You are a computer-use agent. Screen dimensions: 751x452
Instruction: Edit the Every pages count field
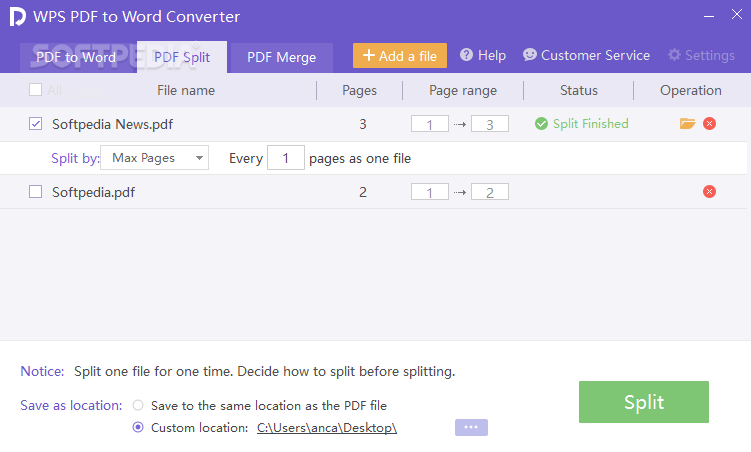(286, 158)
